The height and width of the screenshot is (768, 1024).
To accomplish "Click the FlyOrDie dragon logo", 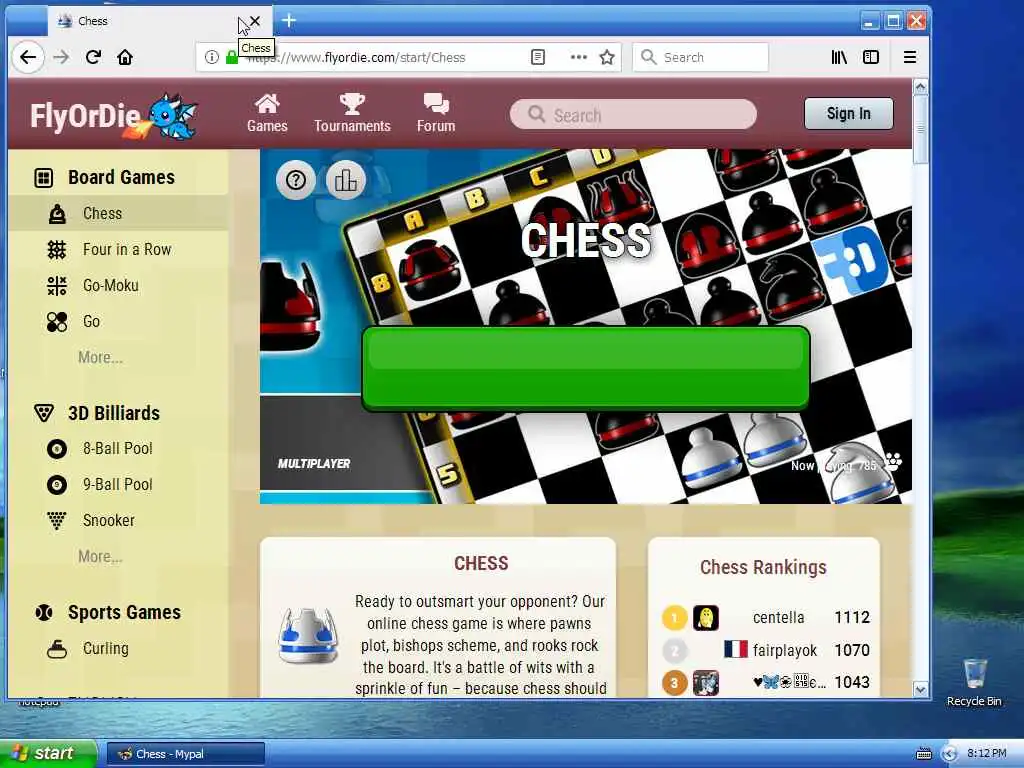I will (114, 116).
